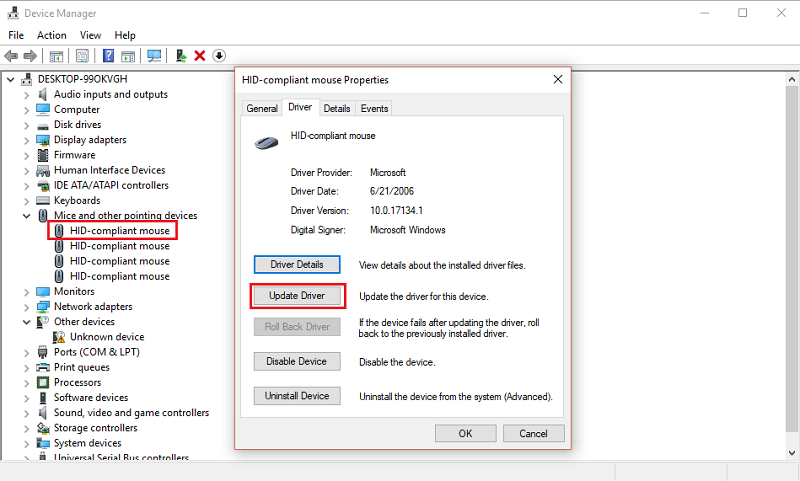Image resolution: width=800 pixels, height=481 pixels.
Task: Collapse the Other devices category
Action: click(27, 322)
